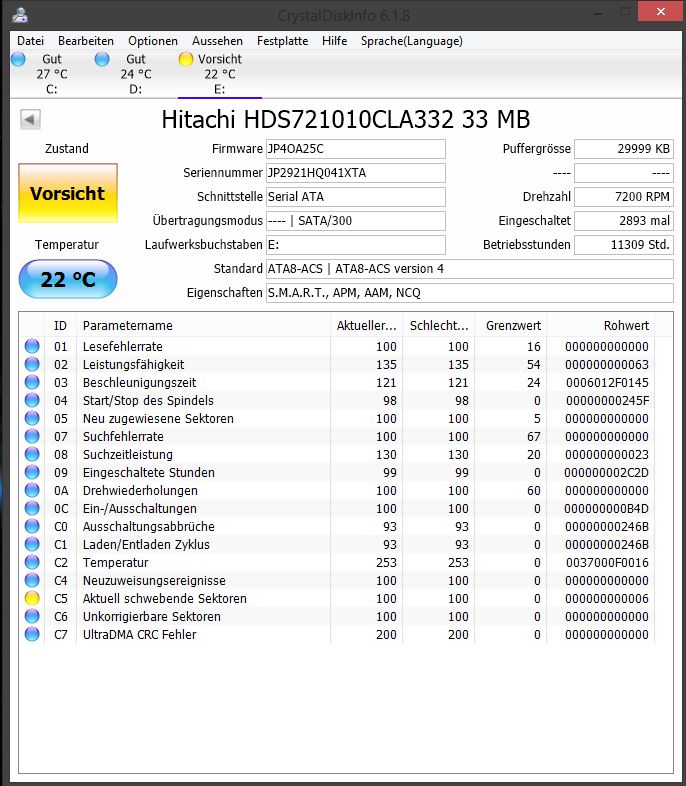The width and height of the screenshot is (686, 786).
Task: Click the Eingeschaltet value 2893 mal
Action: [623, 221]
